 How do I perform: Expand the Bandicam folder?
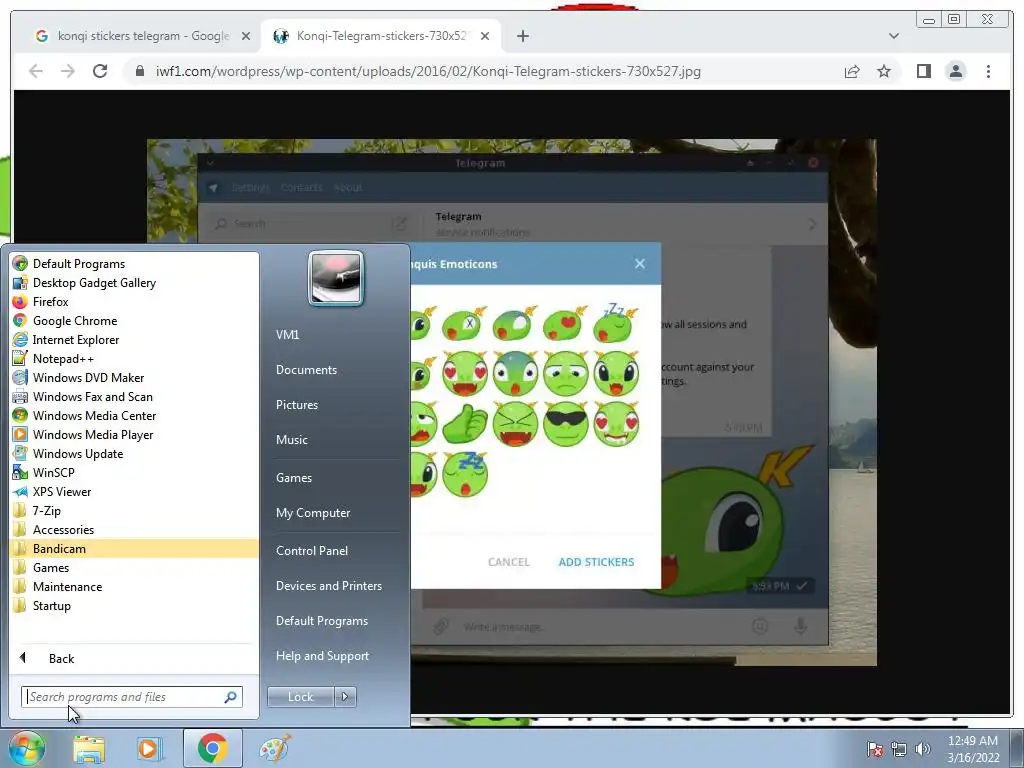(x=59, y=549)
